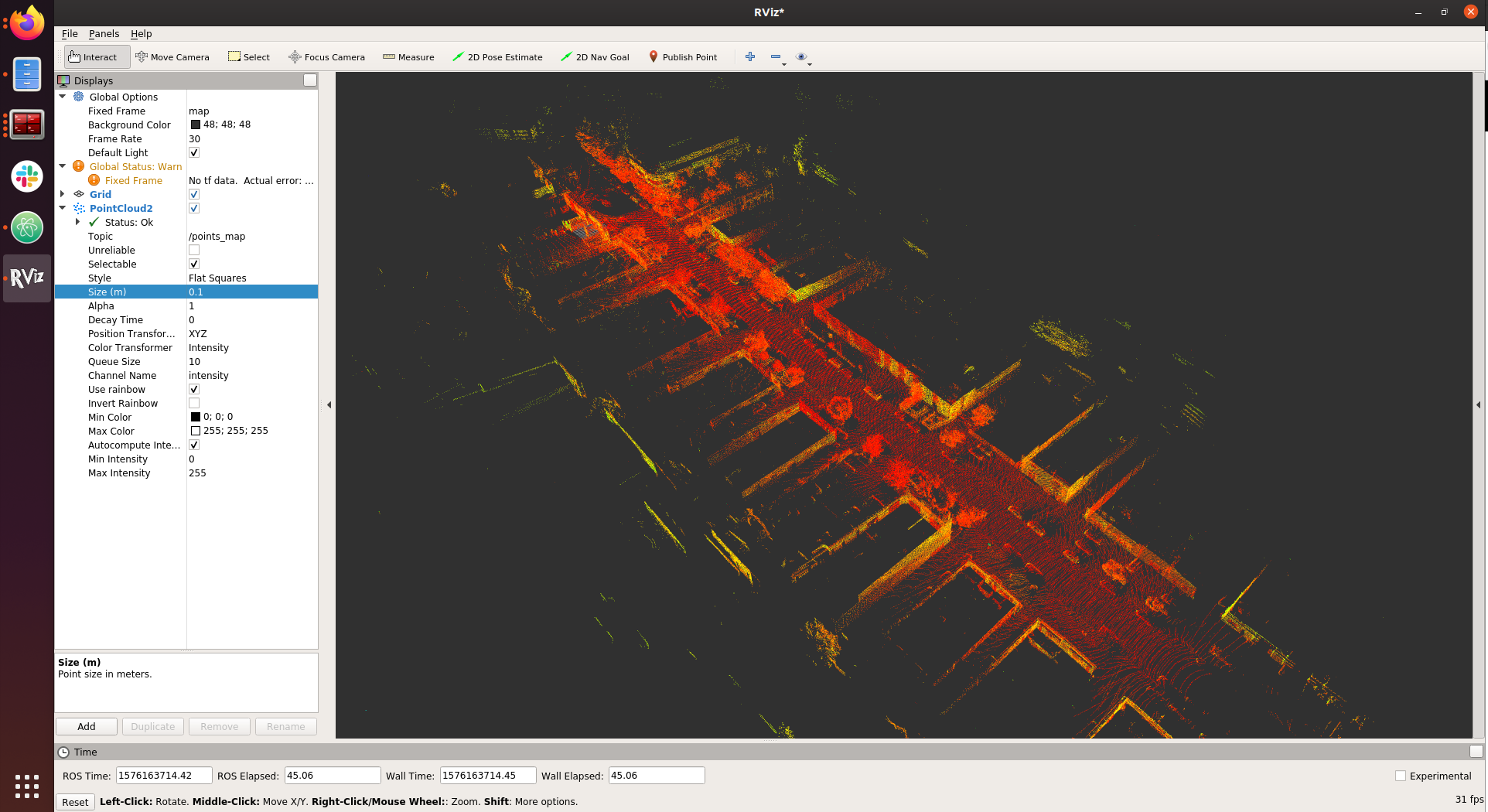
Task: Pick the 2D Nav Goal tool
Action: click(x=595, y=57)
